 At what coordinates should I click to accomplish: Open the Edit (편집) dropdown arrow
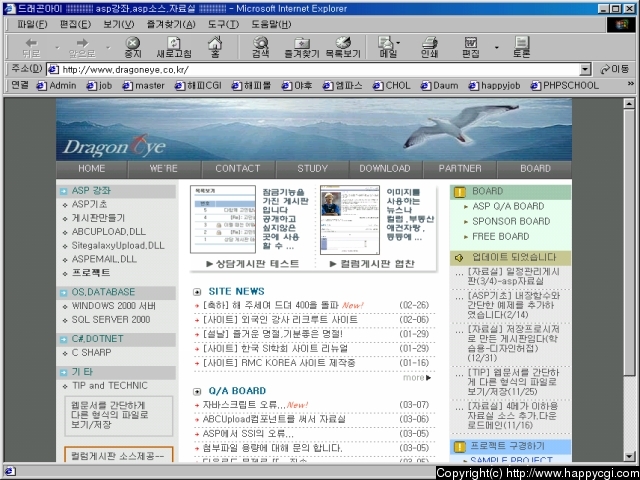pyautogui.click(x=496, y=47)
